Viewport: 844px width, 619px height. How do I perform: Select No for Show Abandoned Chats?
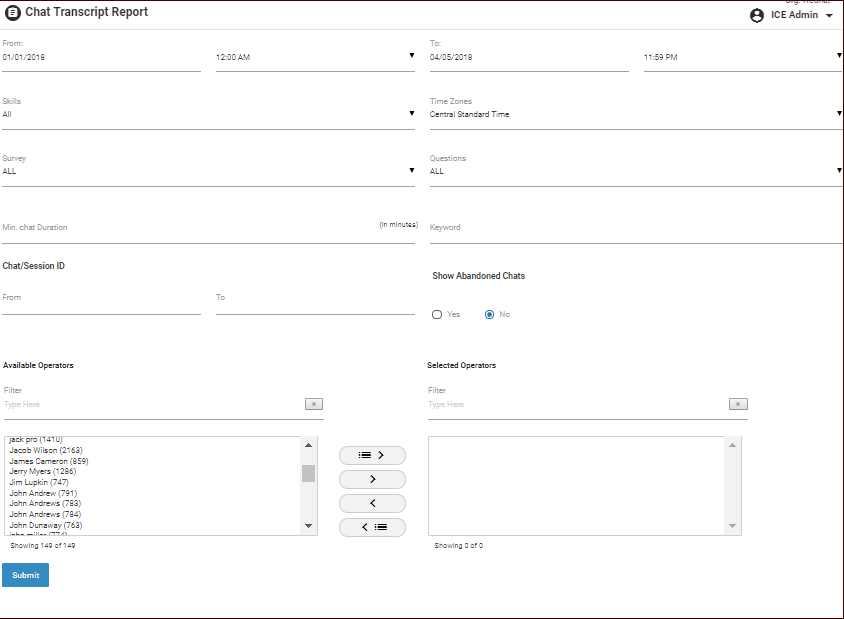(489, 314)
